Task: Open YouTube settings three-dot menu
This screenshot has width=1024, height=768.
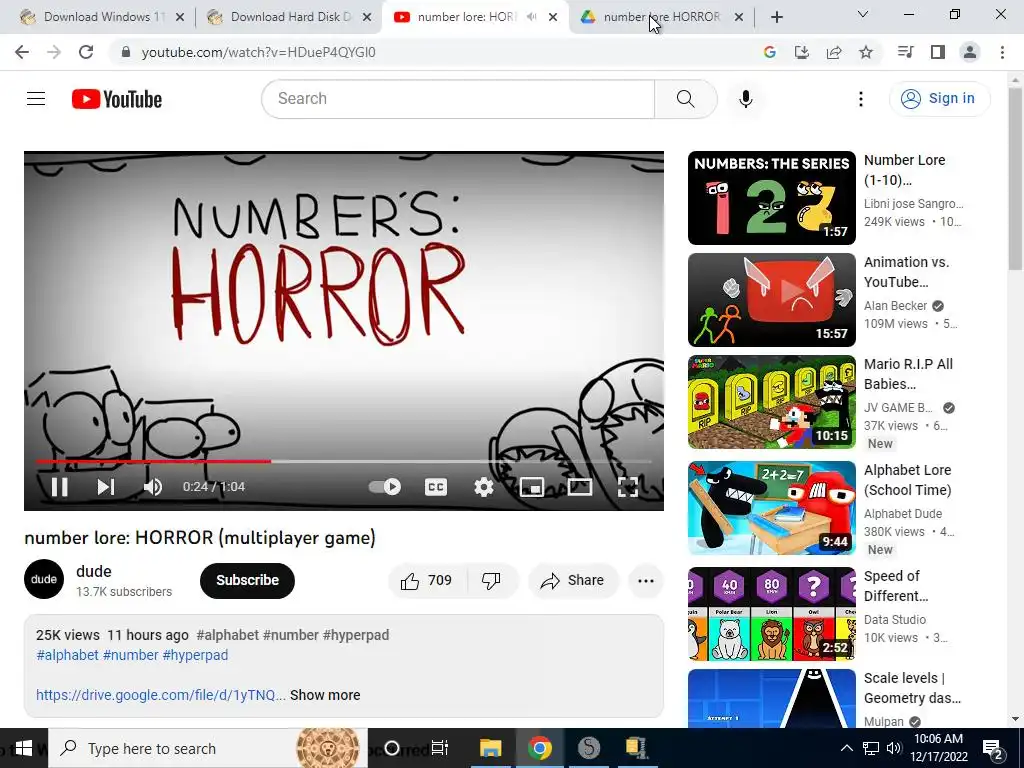Action: (x=861, y=99)
